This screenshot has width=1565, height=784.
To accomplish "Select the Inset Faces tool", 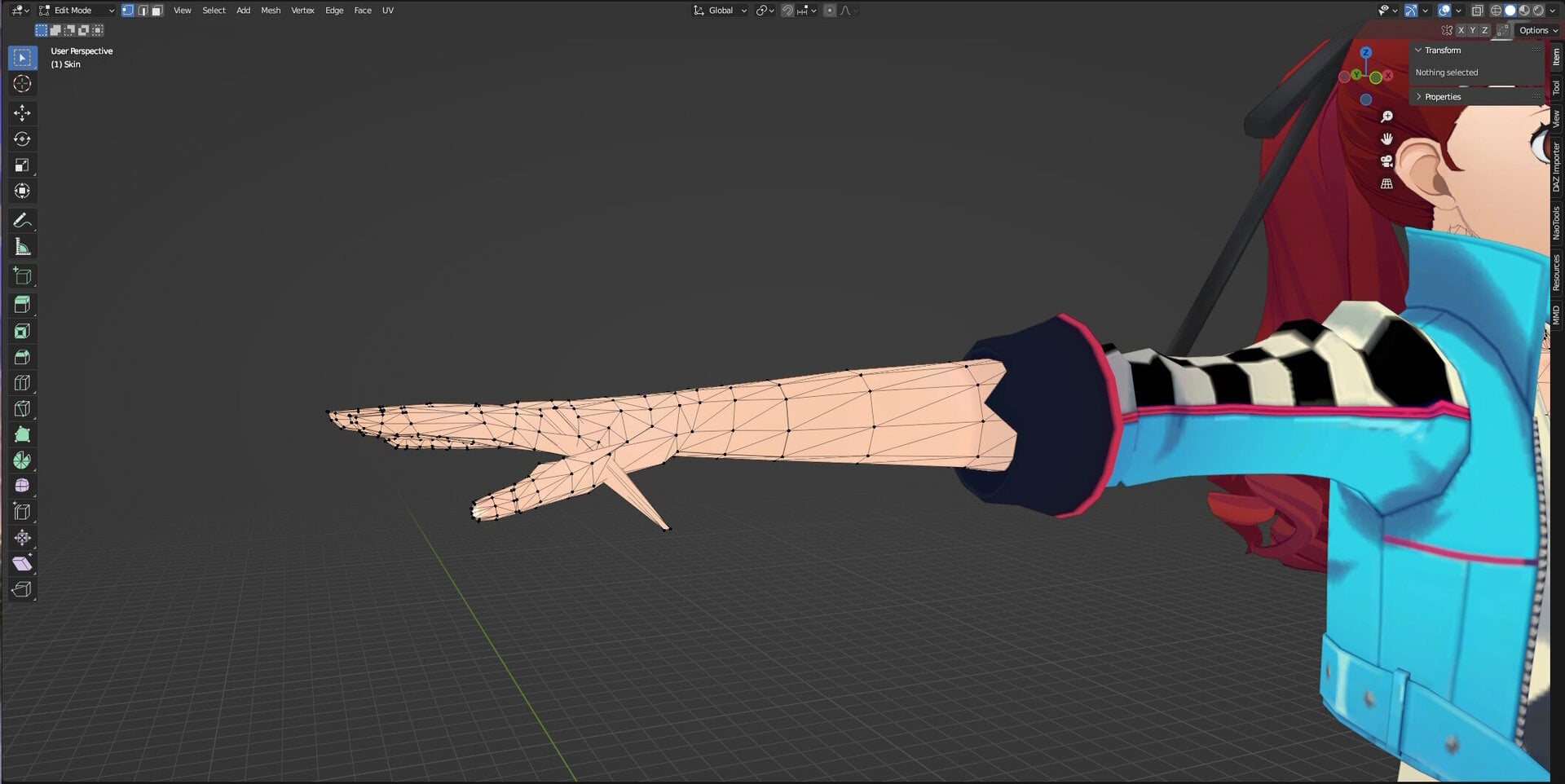I will [22, 331].
